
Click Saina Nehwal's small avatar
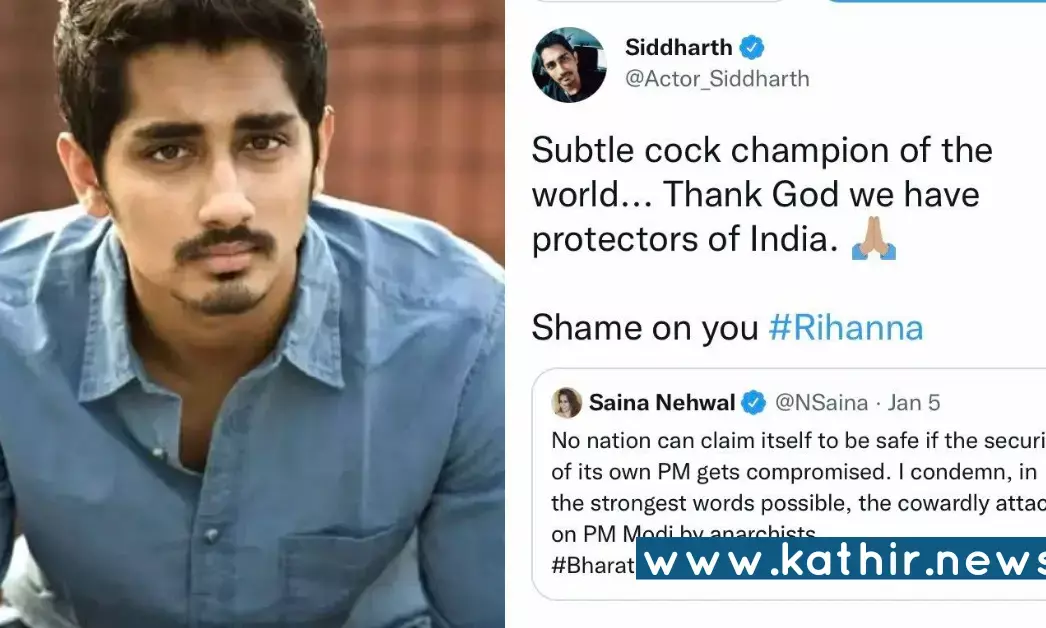coord(566,403)
